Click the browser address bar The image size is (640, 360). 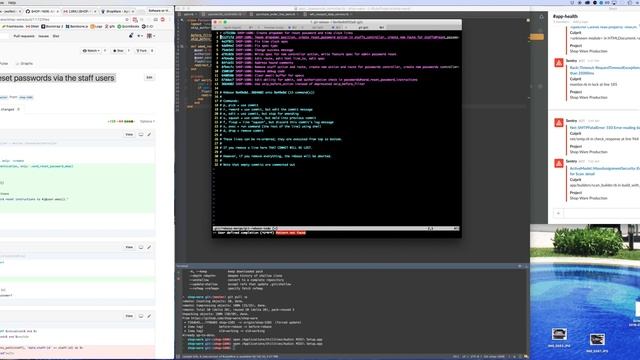click(61, 19)
